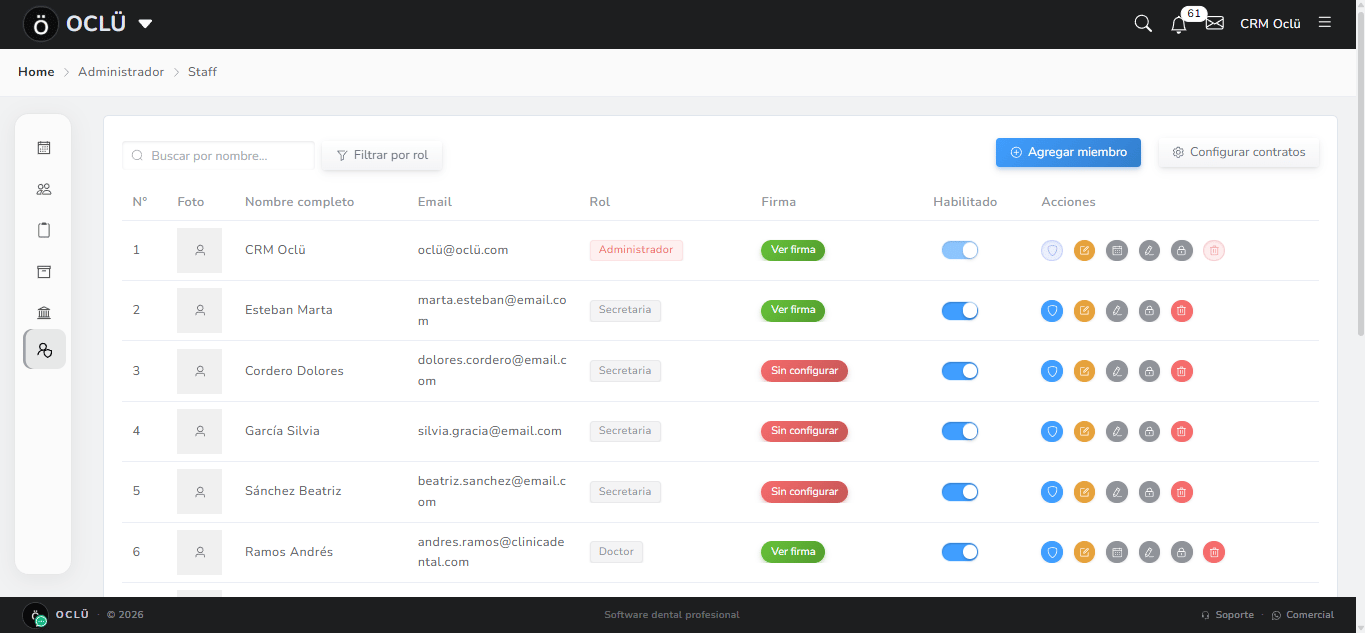
Task: Toggle Habilitado switch for CRM Oclü
Action: (x=960, y=250)
